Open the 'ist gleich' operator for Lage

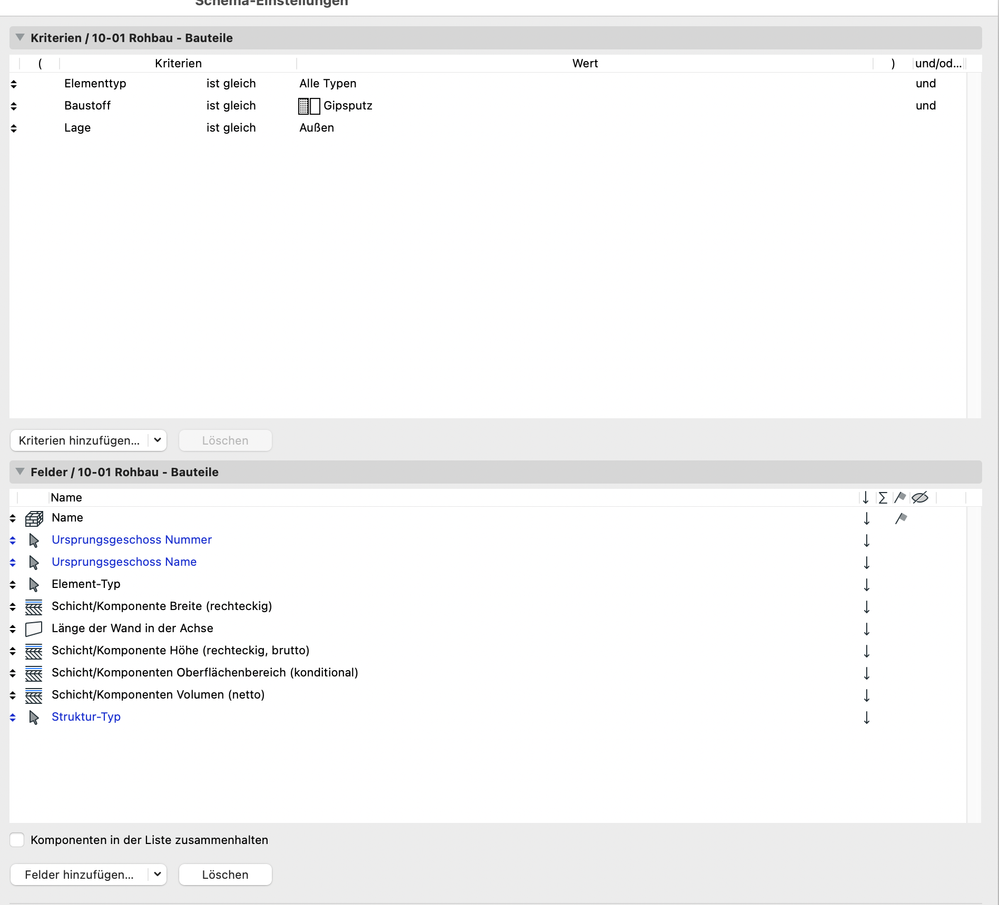pyautogui.click(x=231, y=127)
